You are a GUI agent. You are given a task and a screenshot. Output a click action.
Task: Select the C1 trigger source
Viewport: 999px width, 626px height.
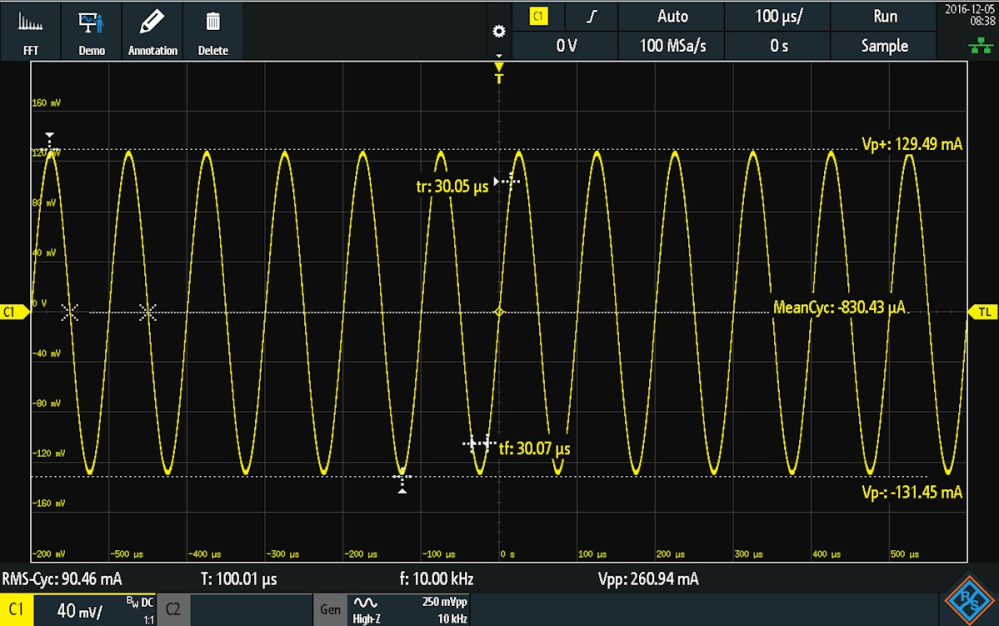[539, 16]
